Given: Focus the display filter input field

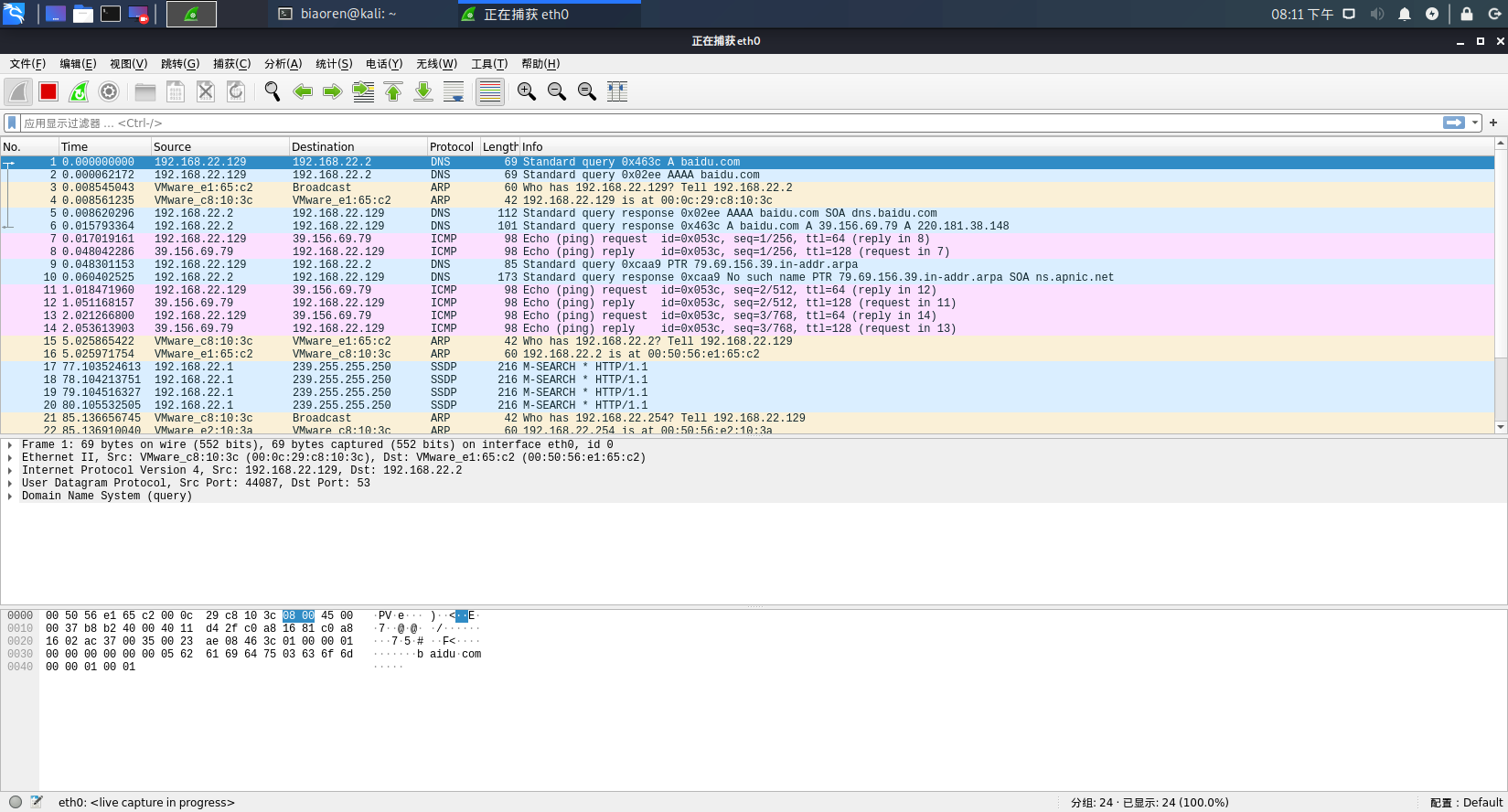Looking at the screenshot, I should 732,123.
